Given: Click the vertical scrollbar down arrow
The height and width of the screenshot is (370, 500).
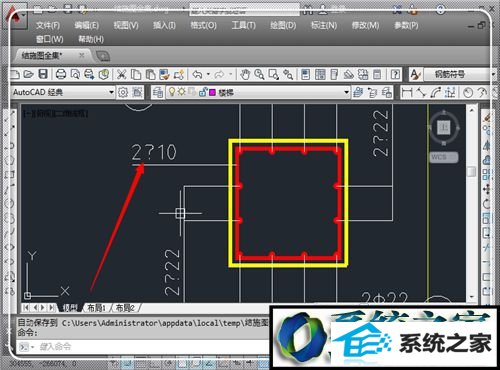Looking at the screenshot, I should click(x=472, y=297).
